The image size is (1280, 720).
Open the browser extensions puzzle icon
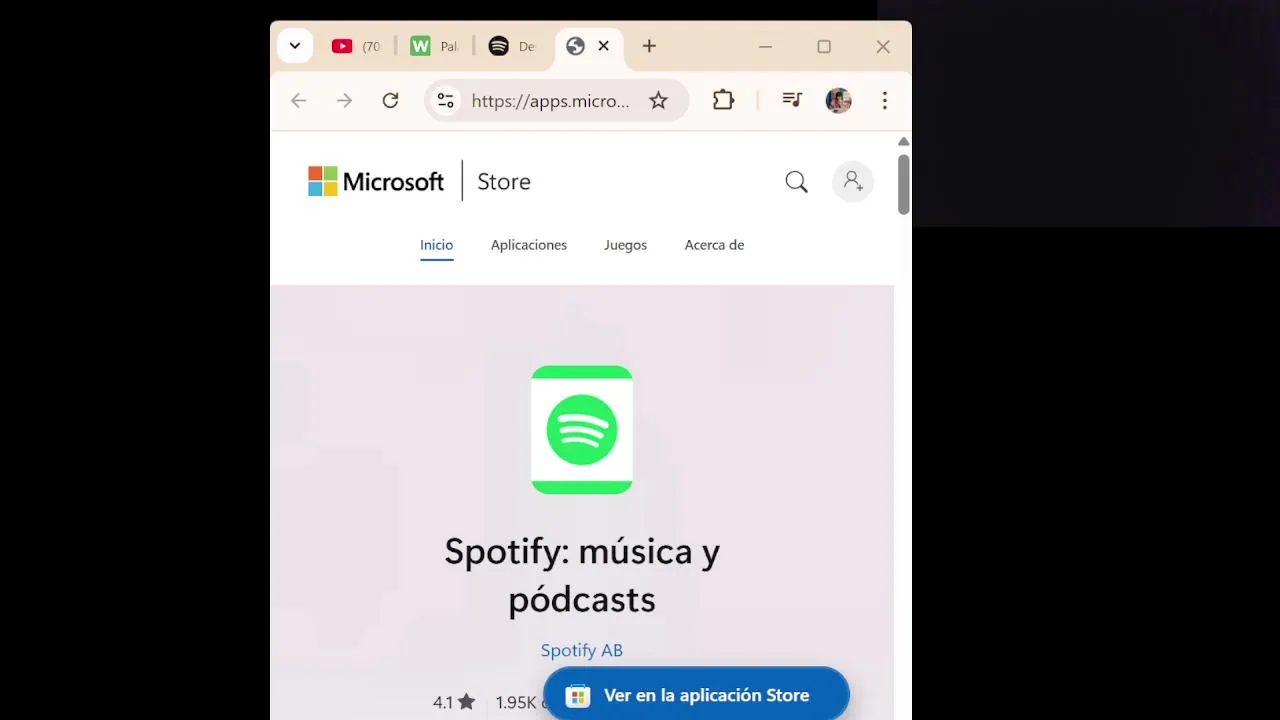tap(723, 100)
